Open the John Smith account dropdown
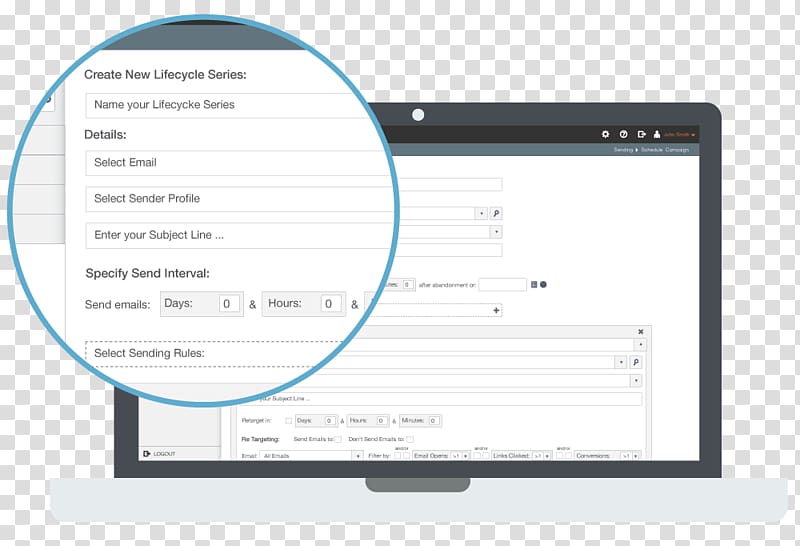The height and width of the screenshot is (546, 800). click(x=679, y=135)
